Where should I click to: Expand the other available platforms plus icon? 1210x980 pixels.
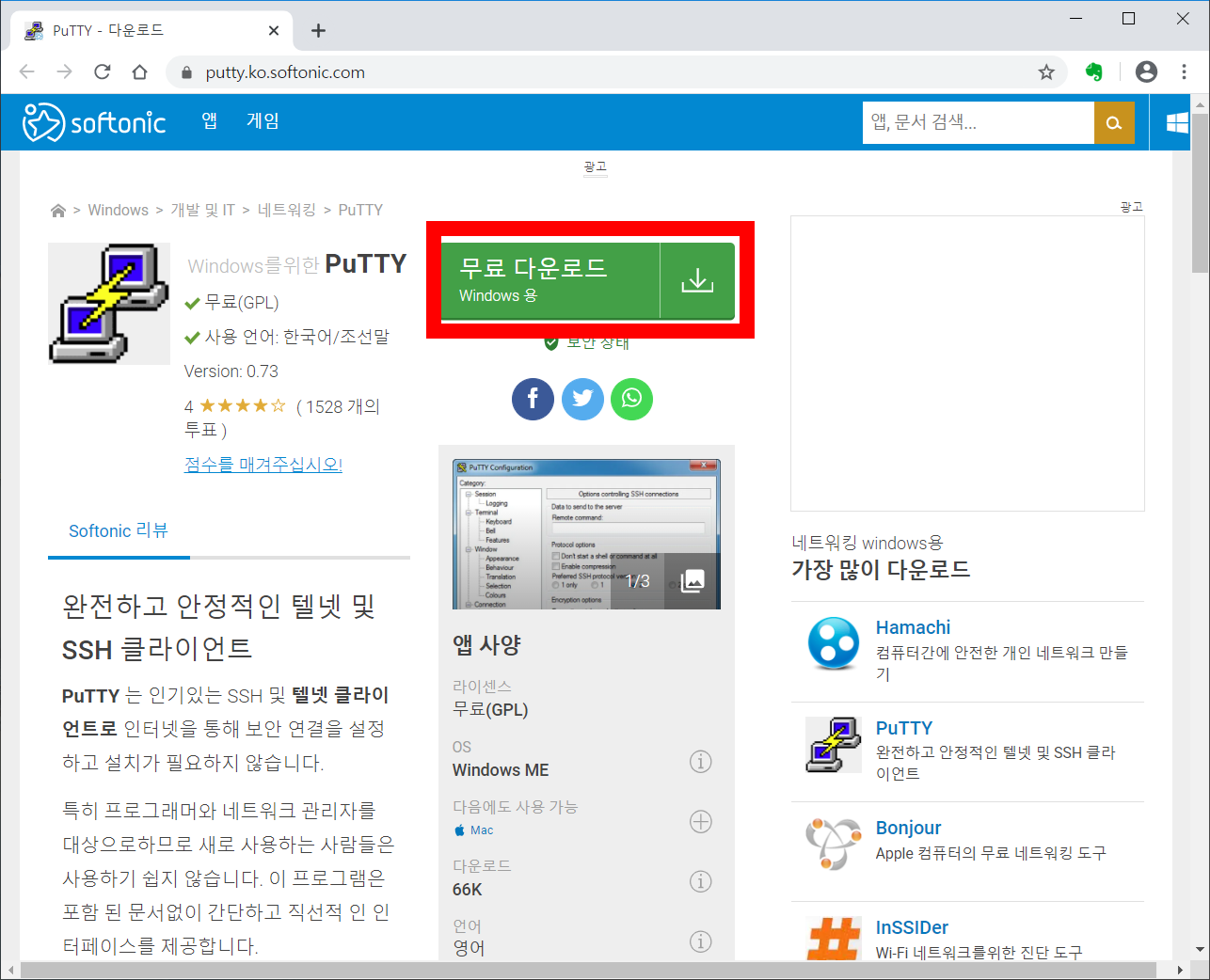tap(701, 821)
